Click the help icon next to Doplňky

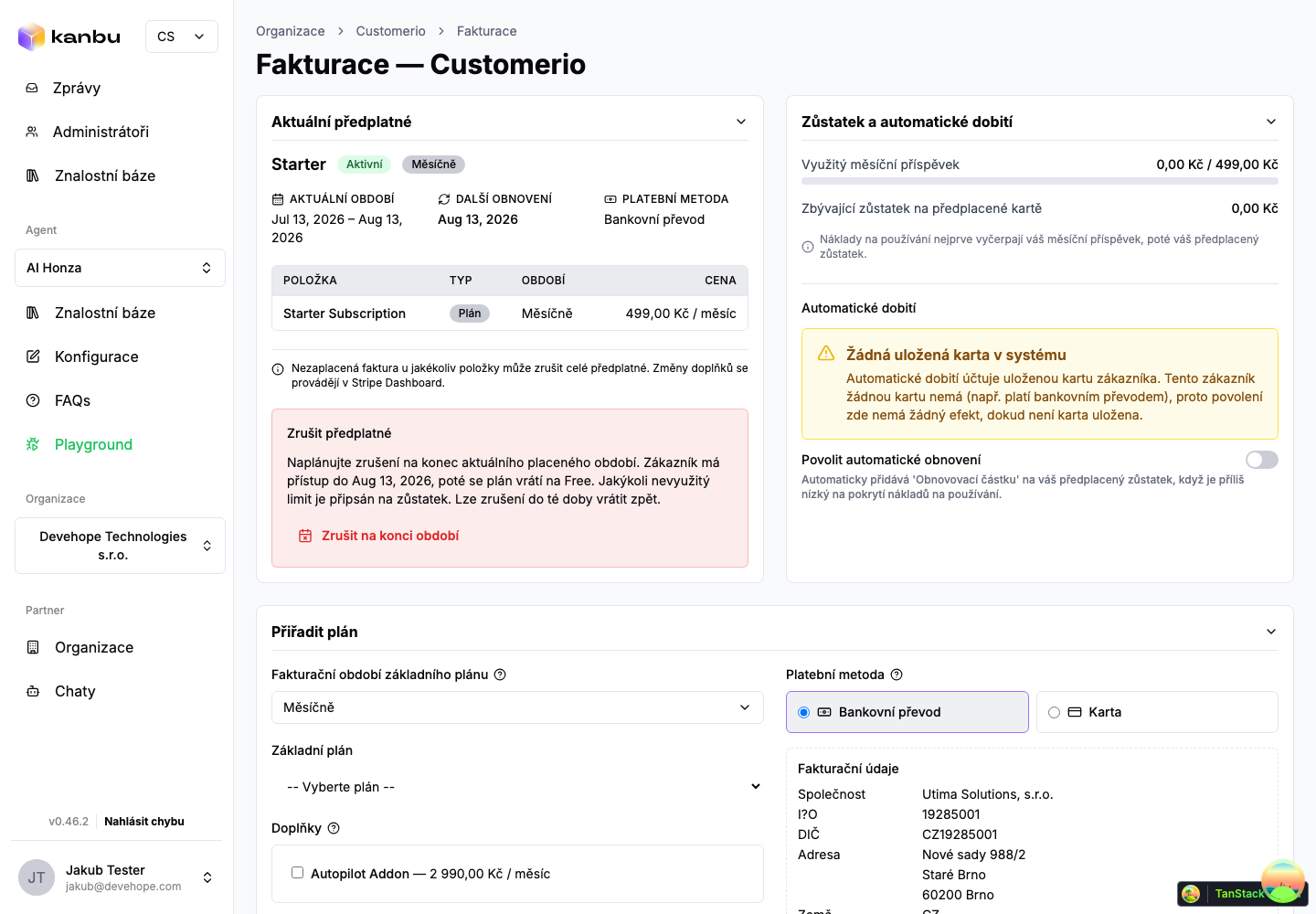334,828
